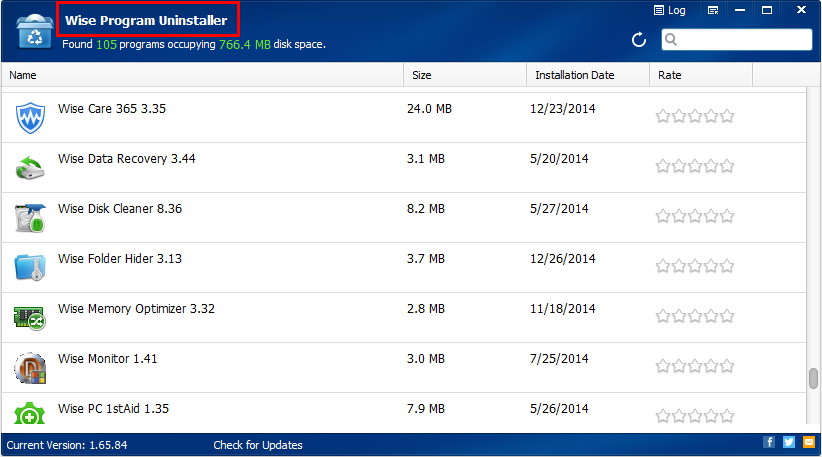Screen dimensions: 822x457
Task: Click the 7/25/2014 installation date cell
Action: (x=559, y=358)
